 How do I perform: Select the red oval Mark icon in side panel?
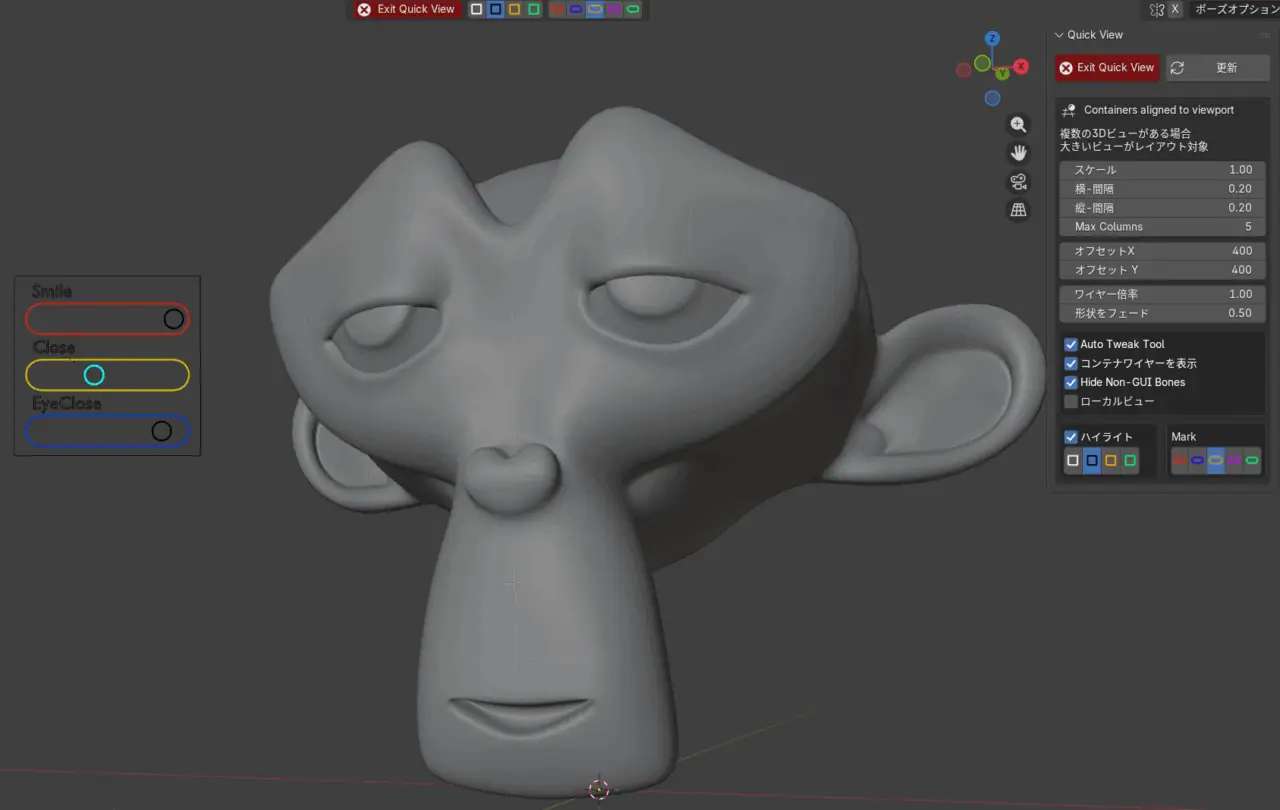coord(1179,460)
